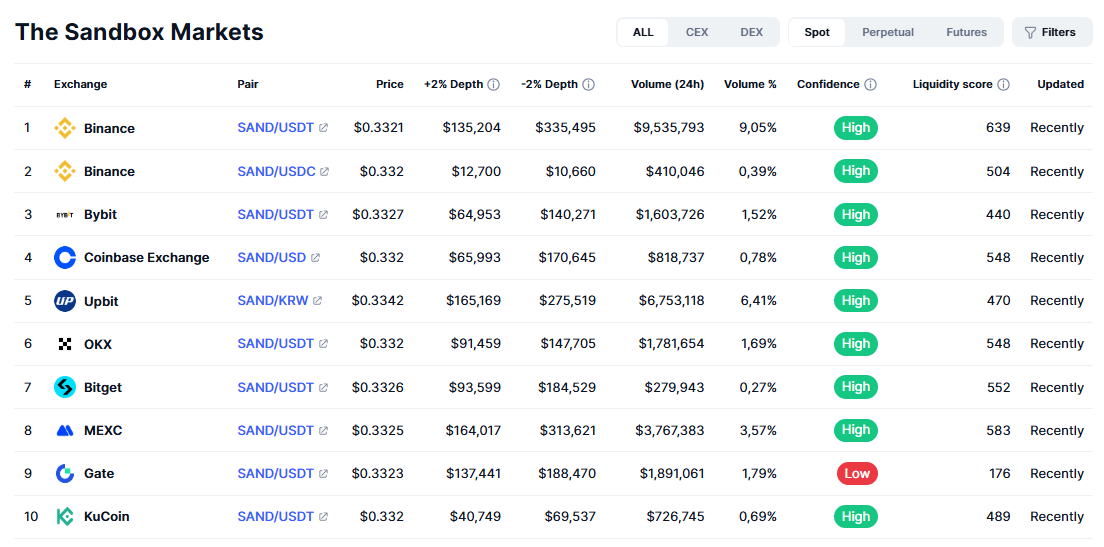The width and height of the screenshot is (1104, 547).
Task: Switch to the DEX tab
Action: tap(751, 32)
